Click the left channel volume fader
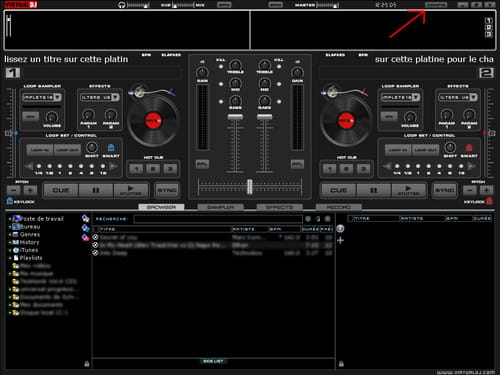500x375 pixels. pyautogui.click(x=235, y=117)
